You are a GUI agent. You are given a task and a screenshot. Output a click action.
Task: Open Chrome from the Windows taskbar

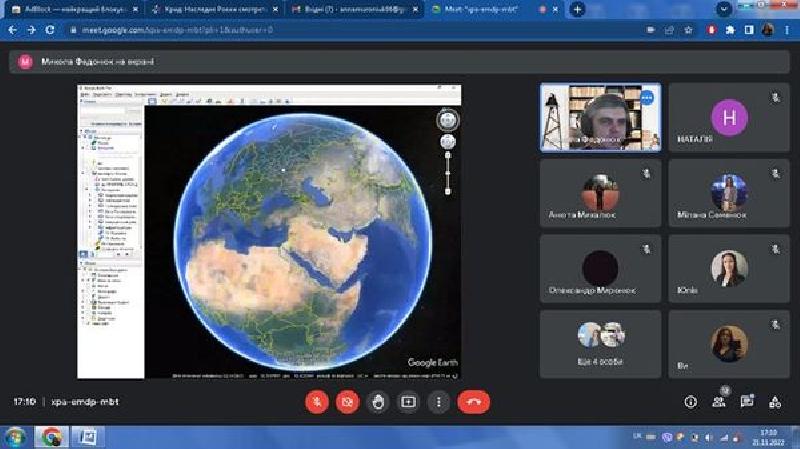[51, 437]
